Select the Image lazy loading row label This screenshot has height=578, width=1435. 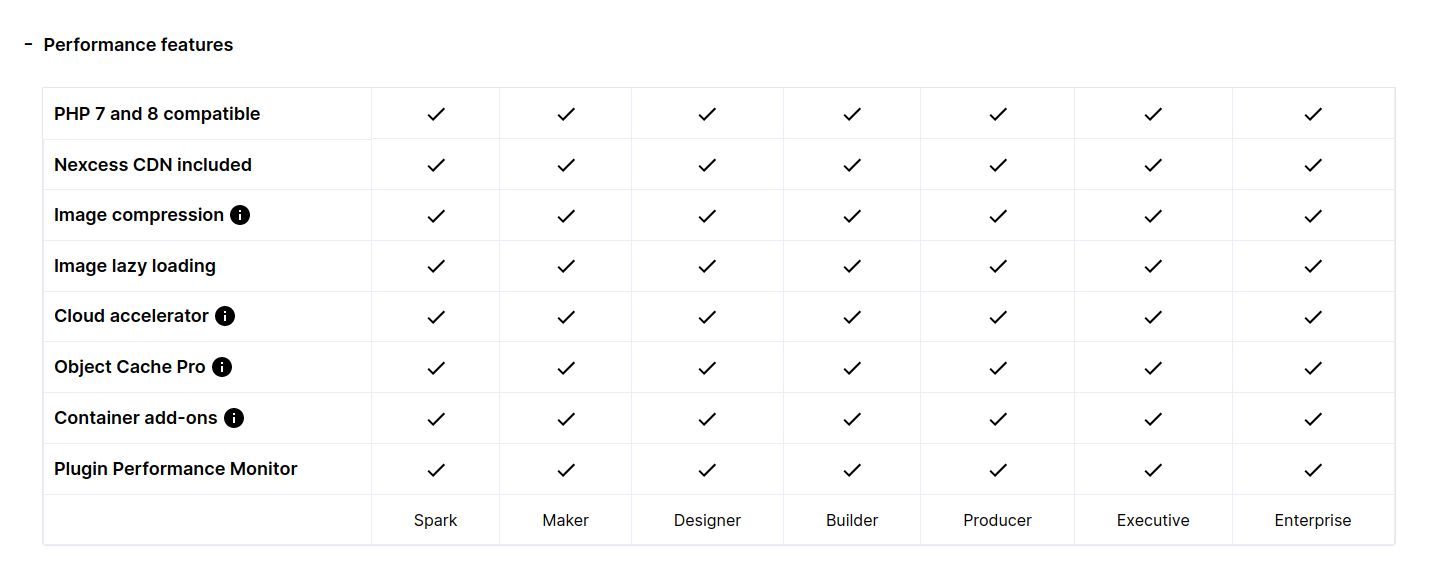pyautogui.click(x=135, y=266)
